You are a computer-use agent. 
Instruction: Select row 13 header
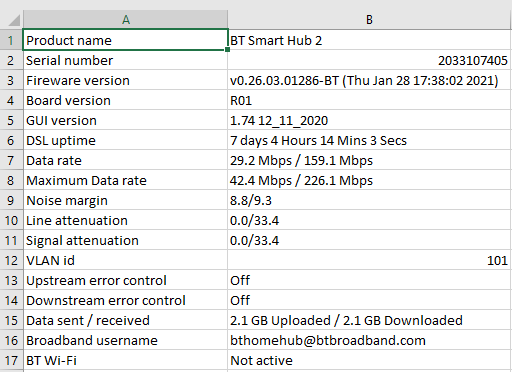point(11,280)
